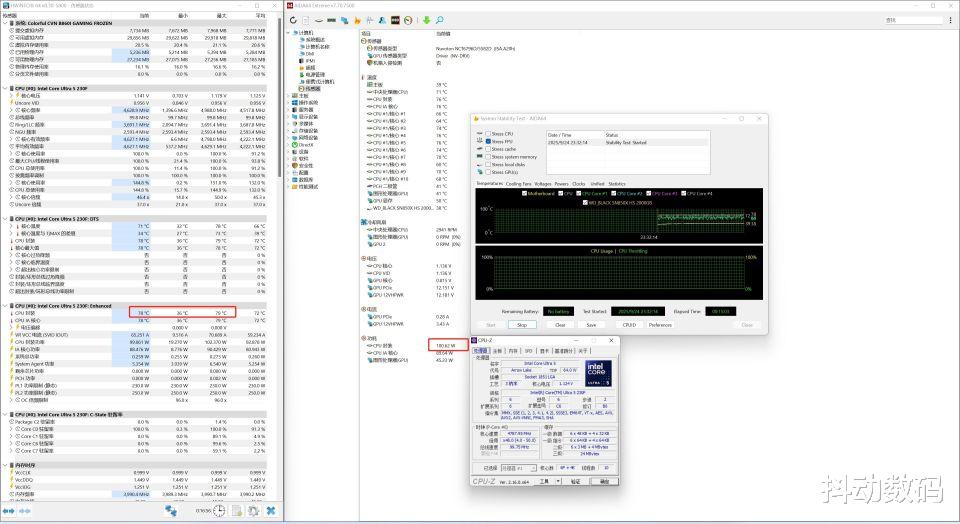Image resolution: width=960 pixels, height=524 pixels.
Task: Toggle the Motherboard graph legend checkbox
Action: (523, 193)
